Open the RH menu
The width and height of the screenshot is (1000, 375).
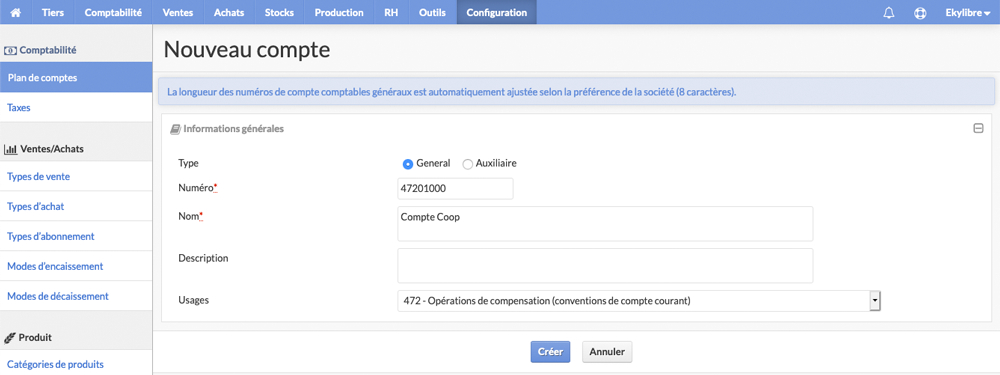click(391, 12)
